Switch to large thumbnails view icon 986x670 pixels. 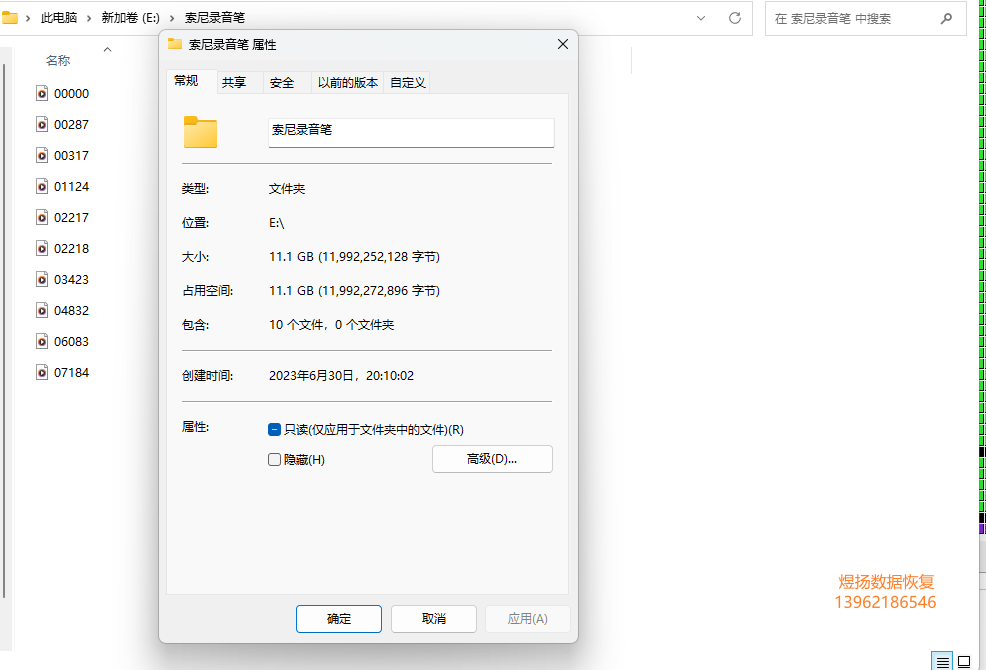pyautogui.click(x=964, y=662)
